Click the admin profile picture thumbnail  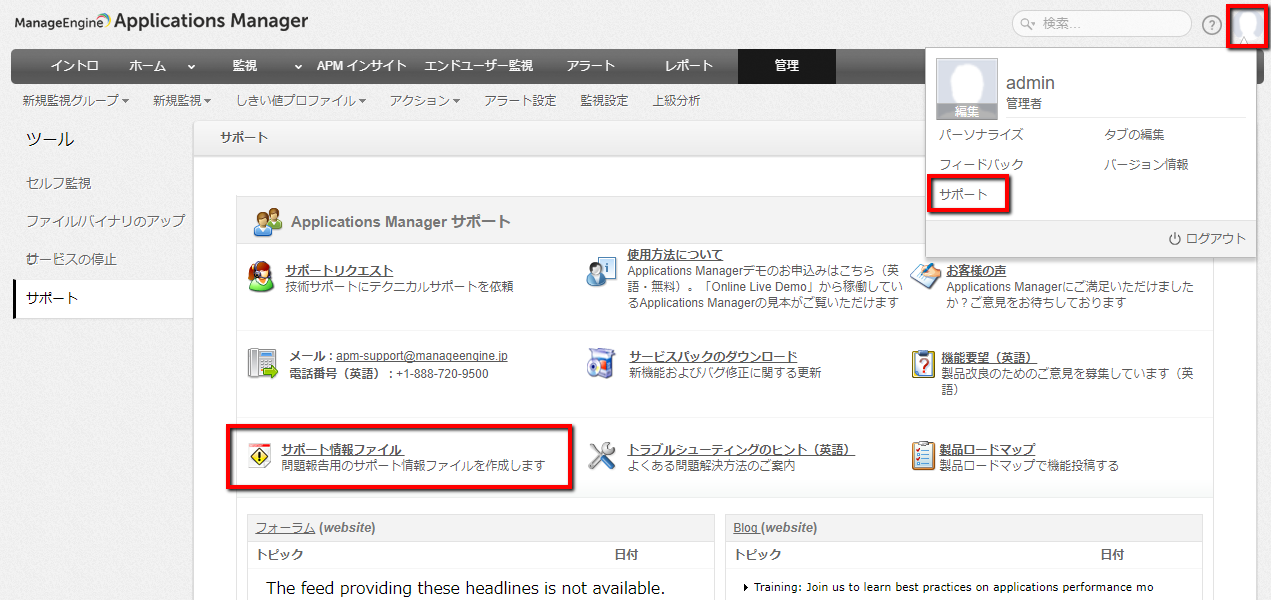click(966, 88)
